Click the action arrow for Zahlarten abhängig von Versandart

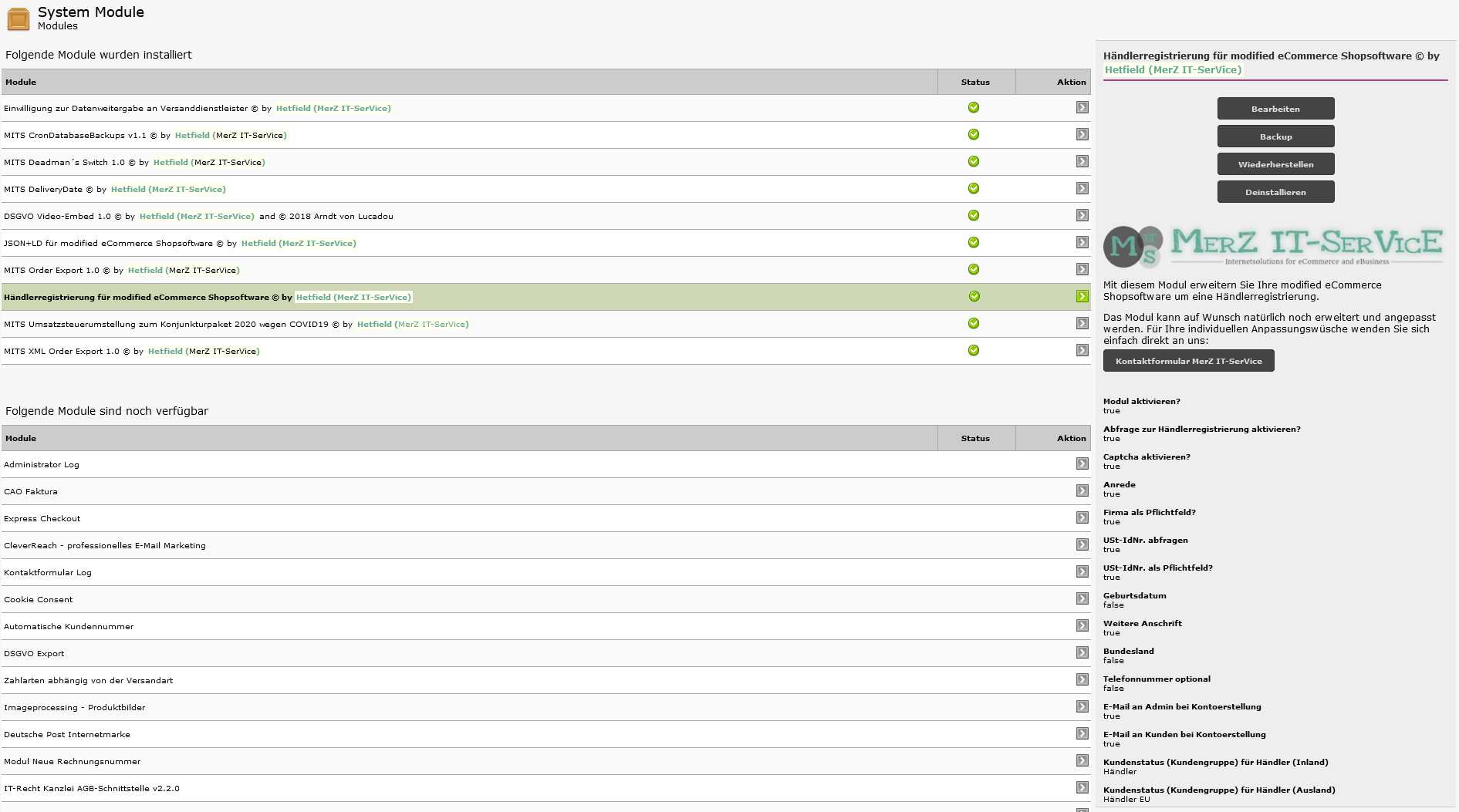[1082, 680]
